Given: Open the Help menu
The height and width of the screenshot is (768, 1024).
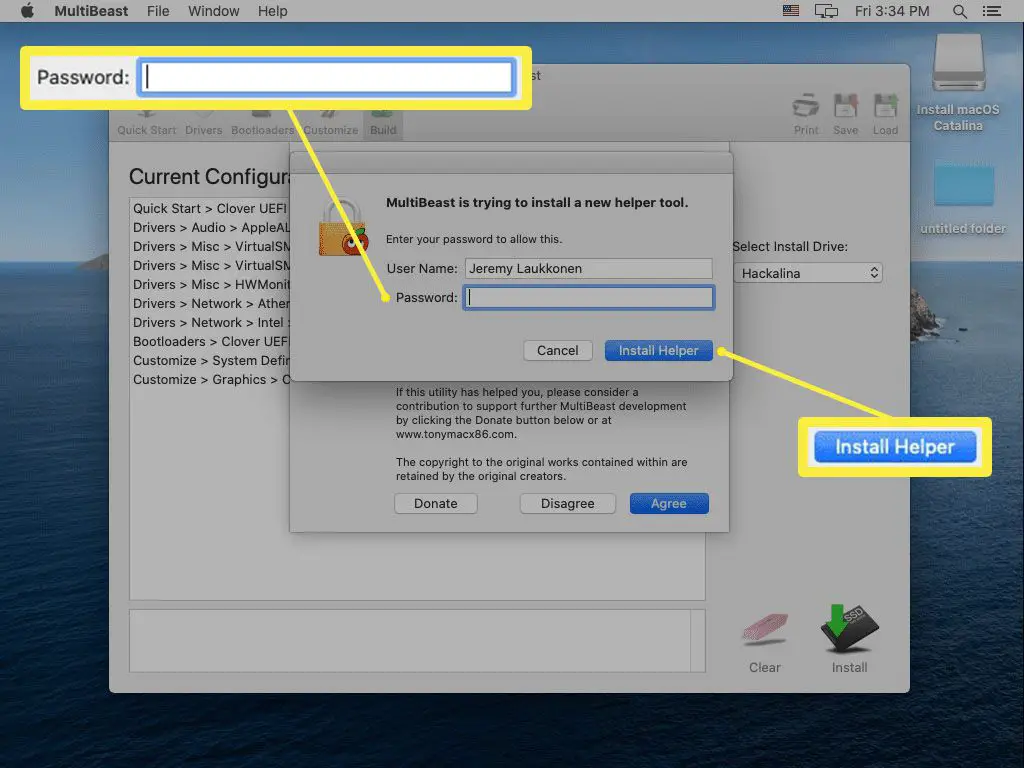Looking at the screenshot, I should (272, 11).
